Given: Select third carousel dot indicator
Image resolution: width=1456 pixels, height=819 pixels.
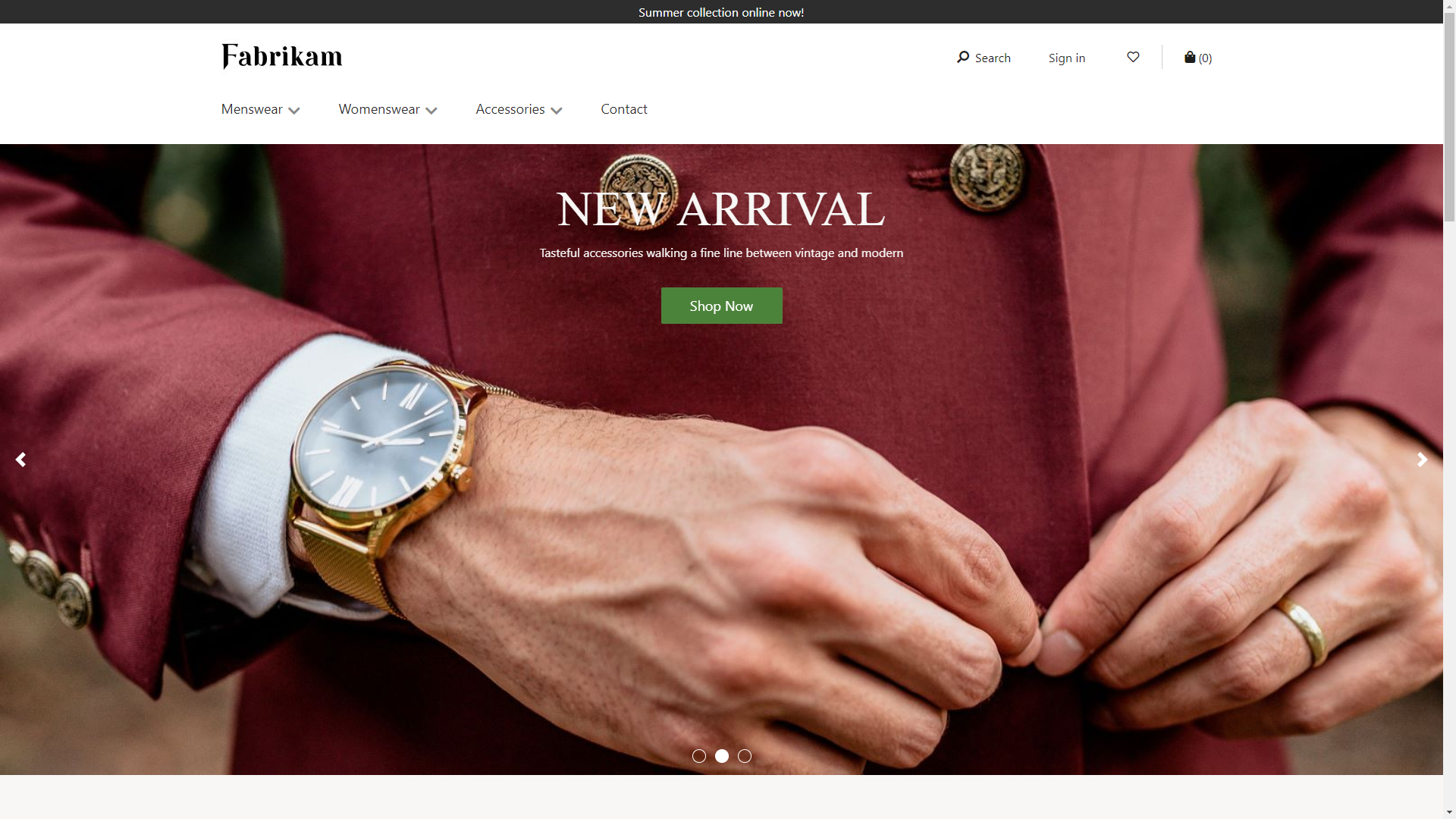Looking at the screenshot, I should tap(745, 756).
